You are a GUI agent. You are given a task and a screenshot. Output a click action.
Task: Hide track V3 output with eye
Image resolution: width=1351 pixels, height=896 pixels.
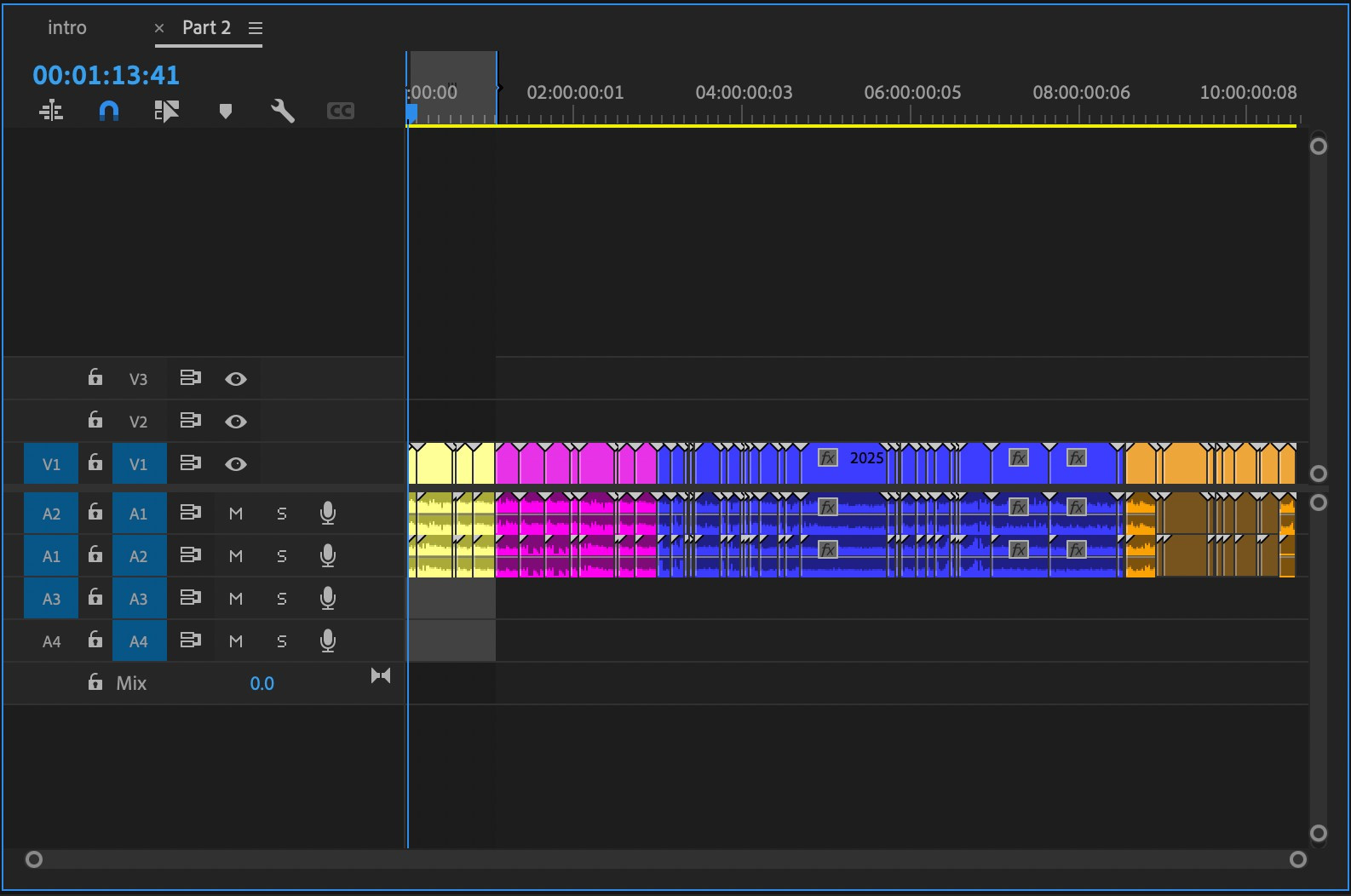[236, 379]
